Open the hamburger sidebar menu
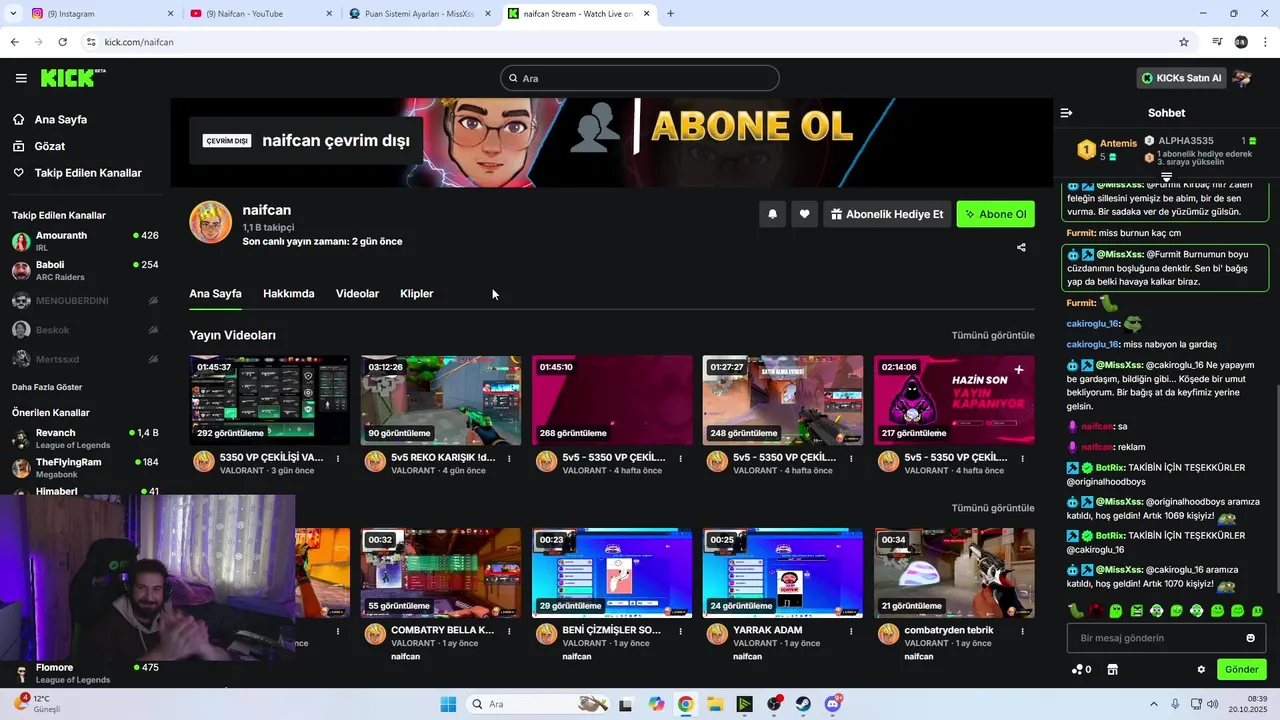This screenshot has height=720, width=1280. click(21, 78)
